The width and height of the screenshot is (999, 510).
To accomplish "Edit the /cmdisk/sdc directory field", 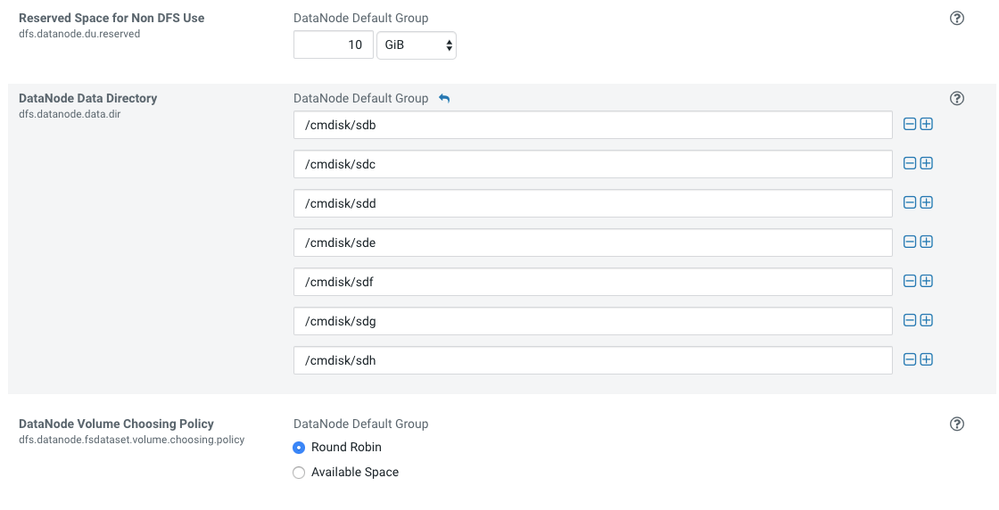I will tap(593, 164).
